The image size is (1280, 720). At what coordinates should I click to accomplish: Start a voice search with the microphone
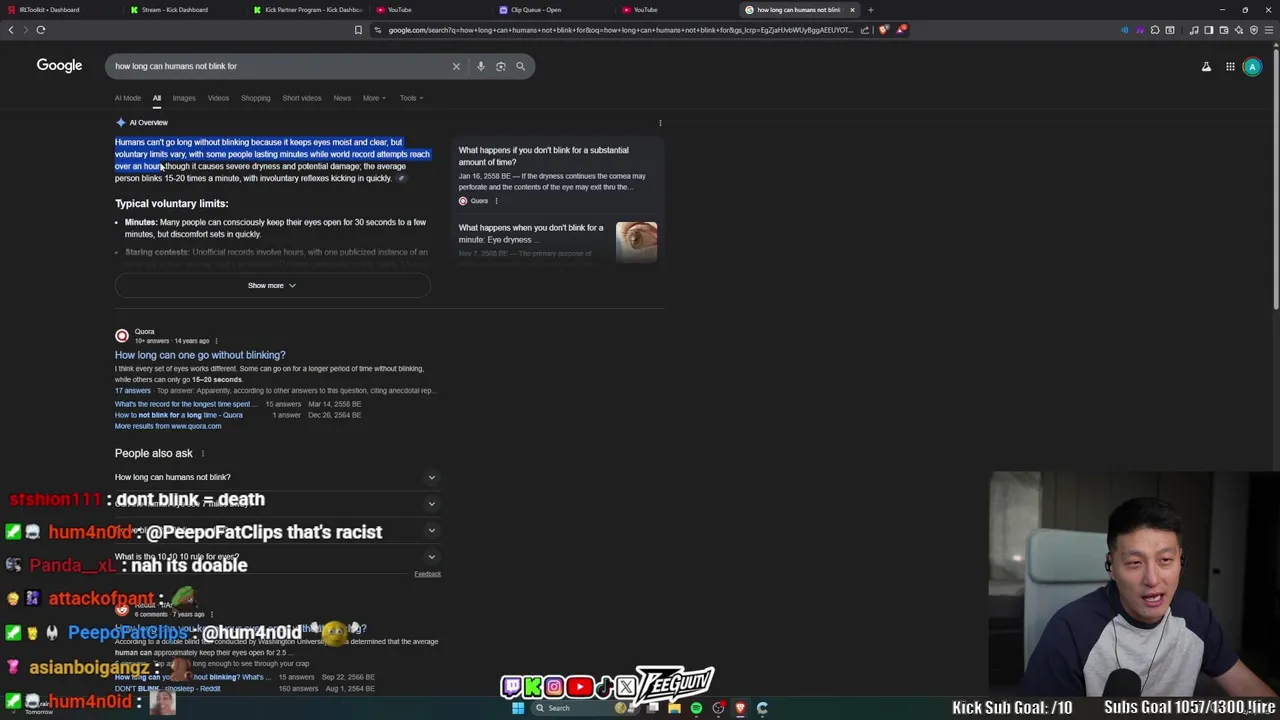pyautogui.click(x=481, y=66)
